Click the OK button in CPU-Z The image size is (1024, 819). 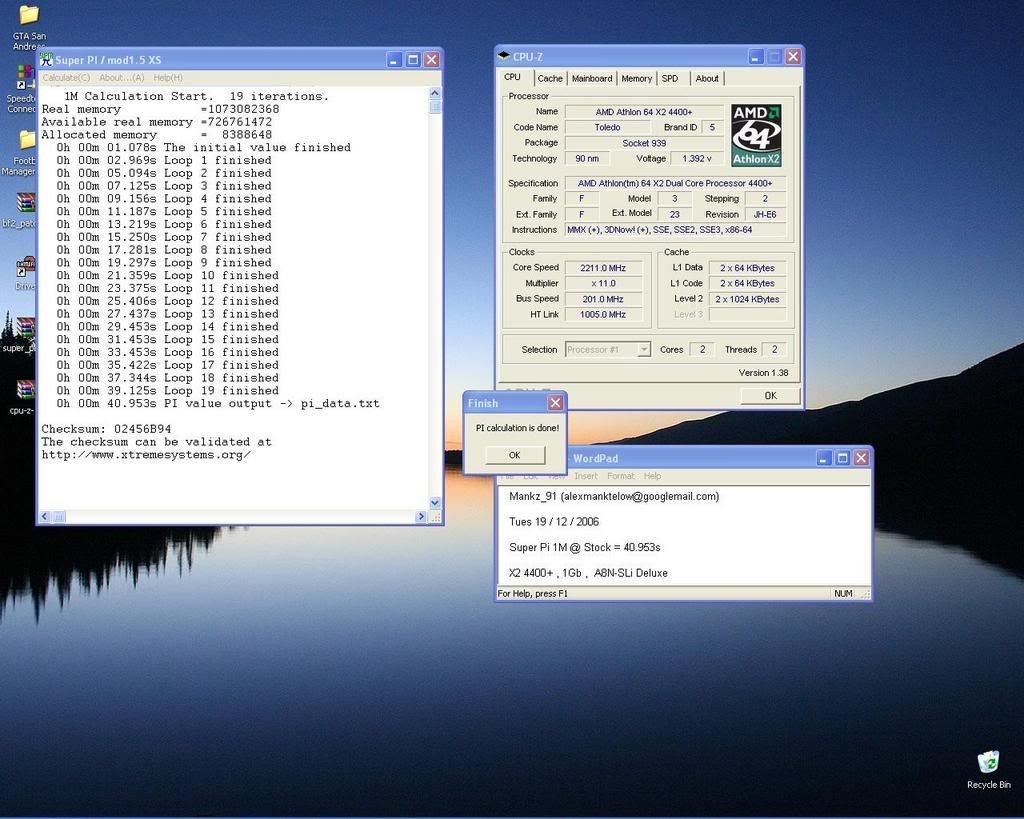pos(769,395)
